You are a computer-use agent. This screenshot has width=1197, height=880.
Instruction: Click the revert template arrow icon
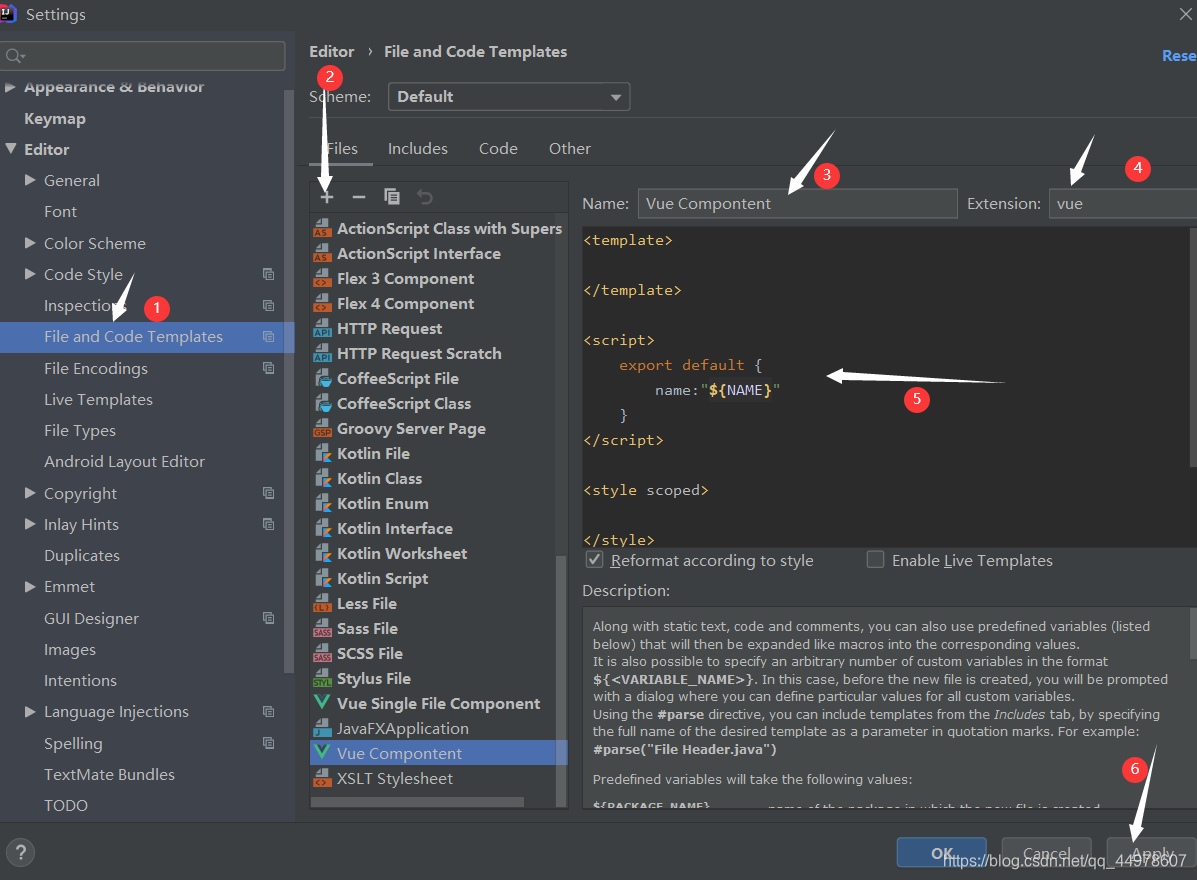pos(424,198)
